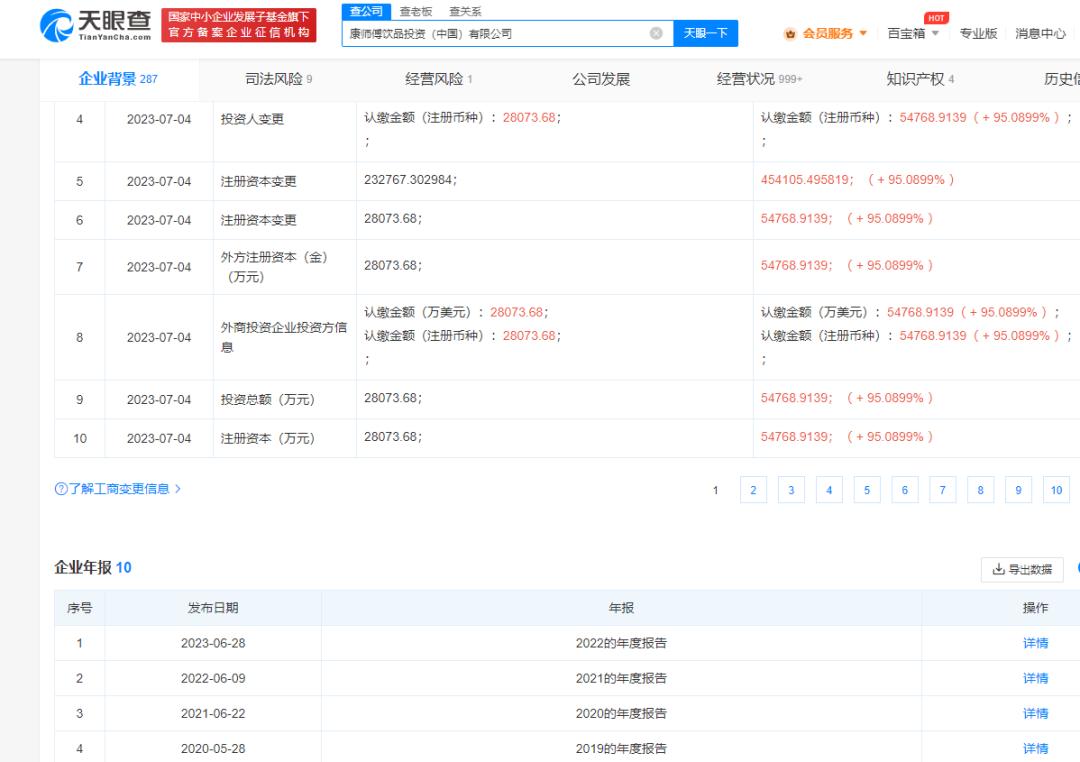Click the crown icon beside 会员服务
The width and height of the screenshot is (1080, 762).
[791, 34]
